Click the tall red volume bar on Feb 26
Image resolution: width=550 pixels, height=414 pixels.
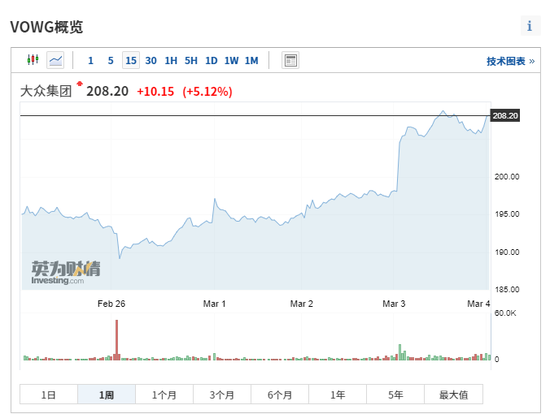117,340
